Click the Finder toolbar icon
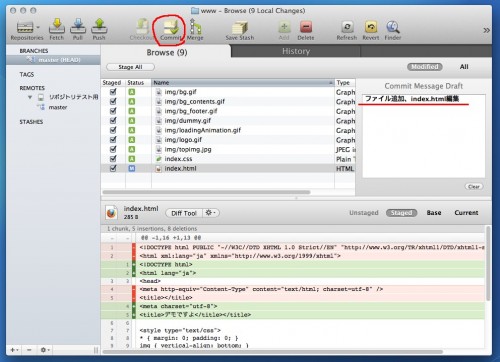The width and height of the screenshot is (500, 362). (393, 27)
